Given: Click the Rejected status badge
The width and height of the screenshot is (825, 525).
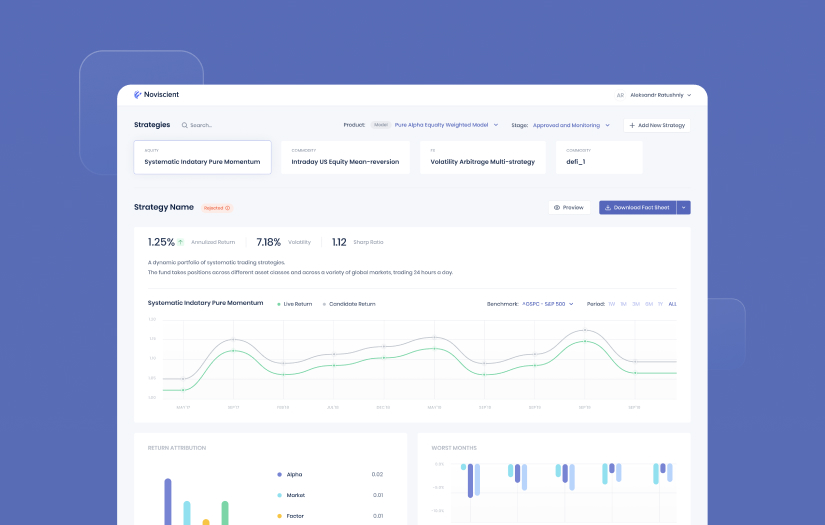Looking at the screenshot, I should 217,208.
